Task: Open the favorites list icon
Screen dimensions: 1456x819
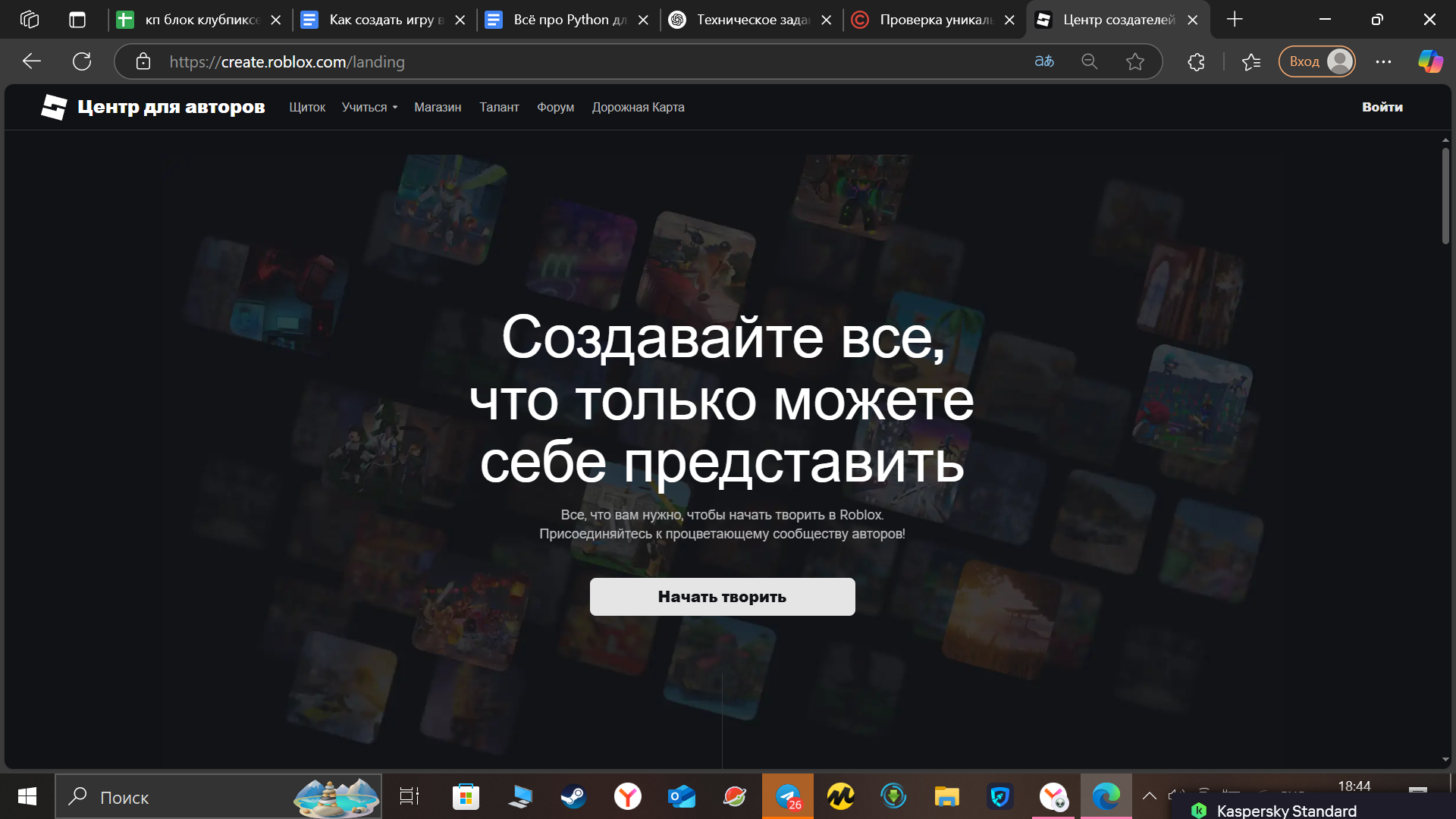Action: (1251, 61)
